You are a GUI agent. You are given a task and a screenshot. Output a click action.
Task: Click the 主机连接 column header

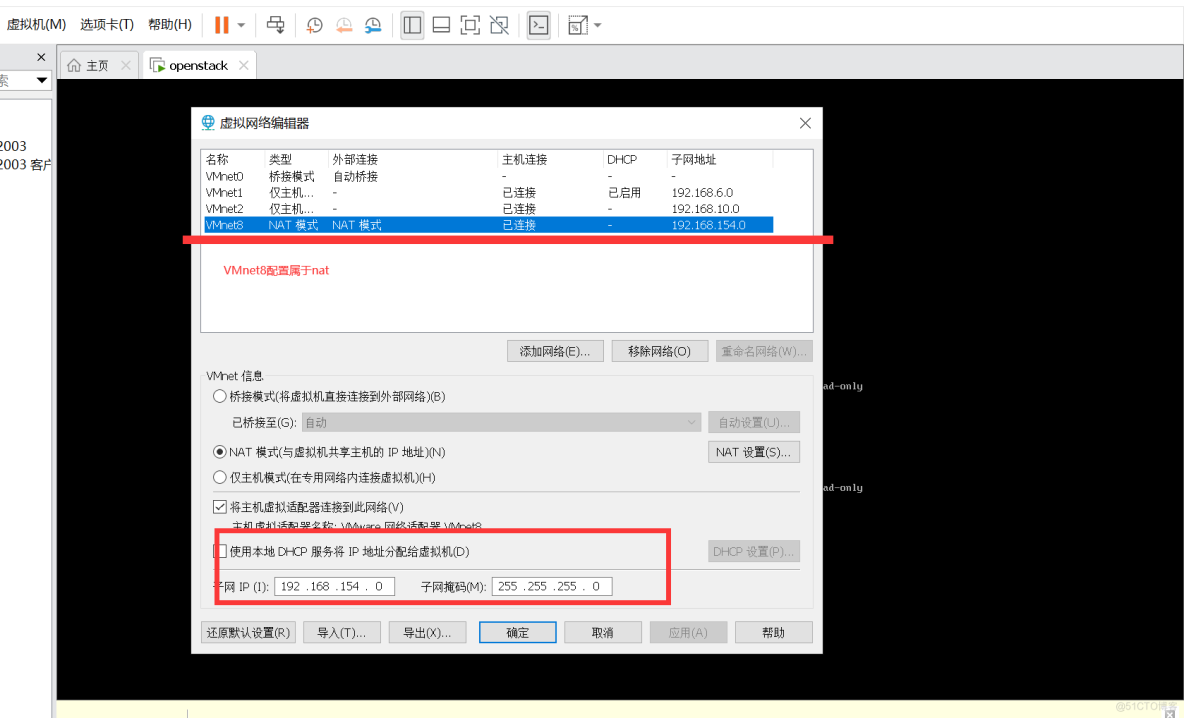pos(550,159)
